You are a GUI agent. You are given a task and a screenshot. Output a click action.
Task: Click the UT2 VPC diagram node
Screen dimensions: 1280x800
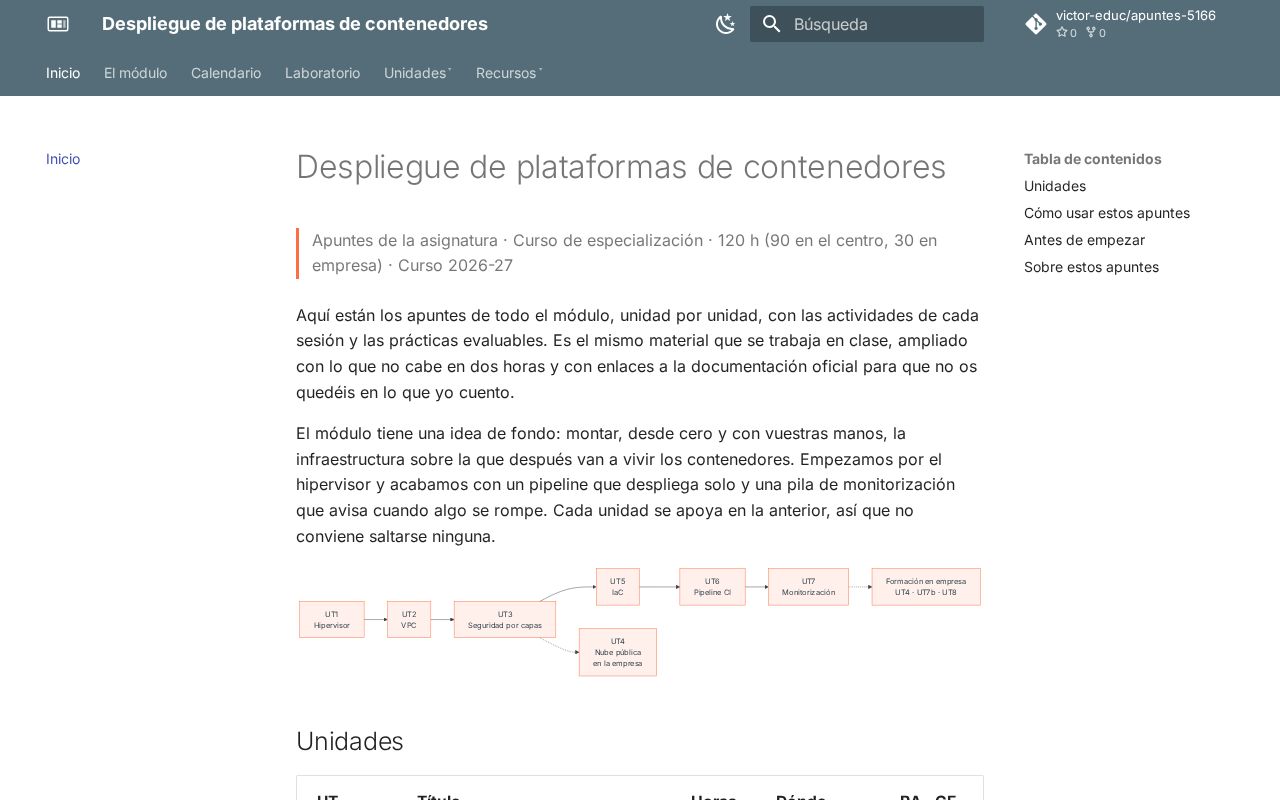[409, 620]
